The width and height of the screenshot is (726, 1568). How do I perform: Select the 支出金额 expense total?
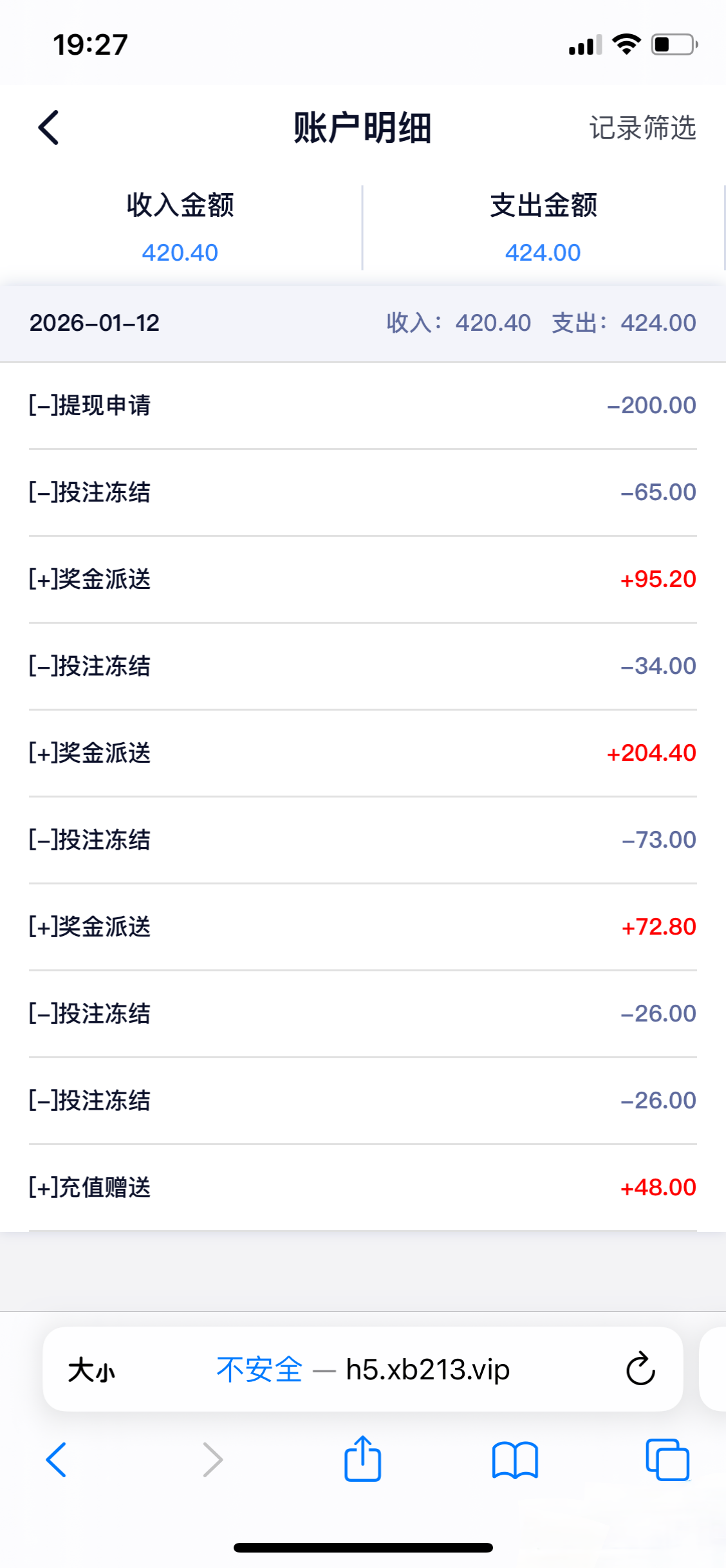(543, 228)
